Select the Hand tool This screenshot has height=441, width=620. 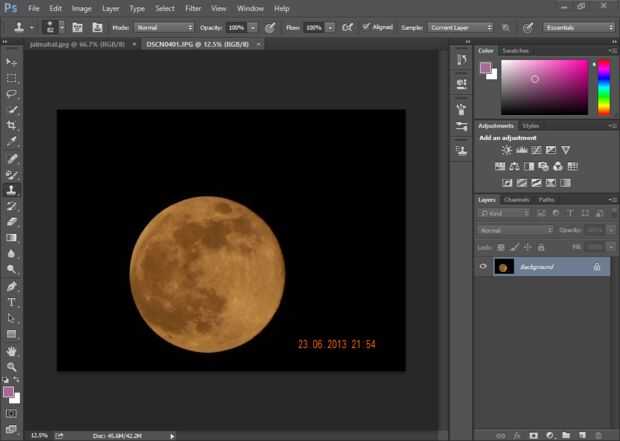click(x=12, y=351)
